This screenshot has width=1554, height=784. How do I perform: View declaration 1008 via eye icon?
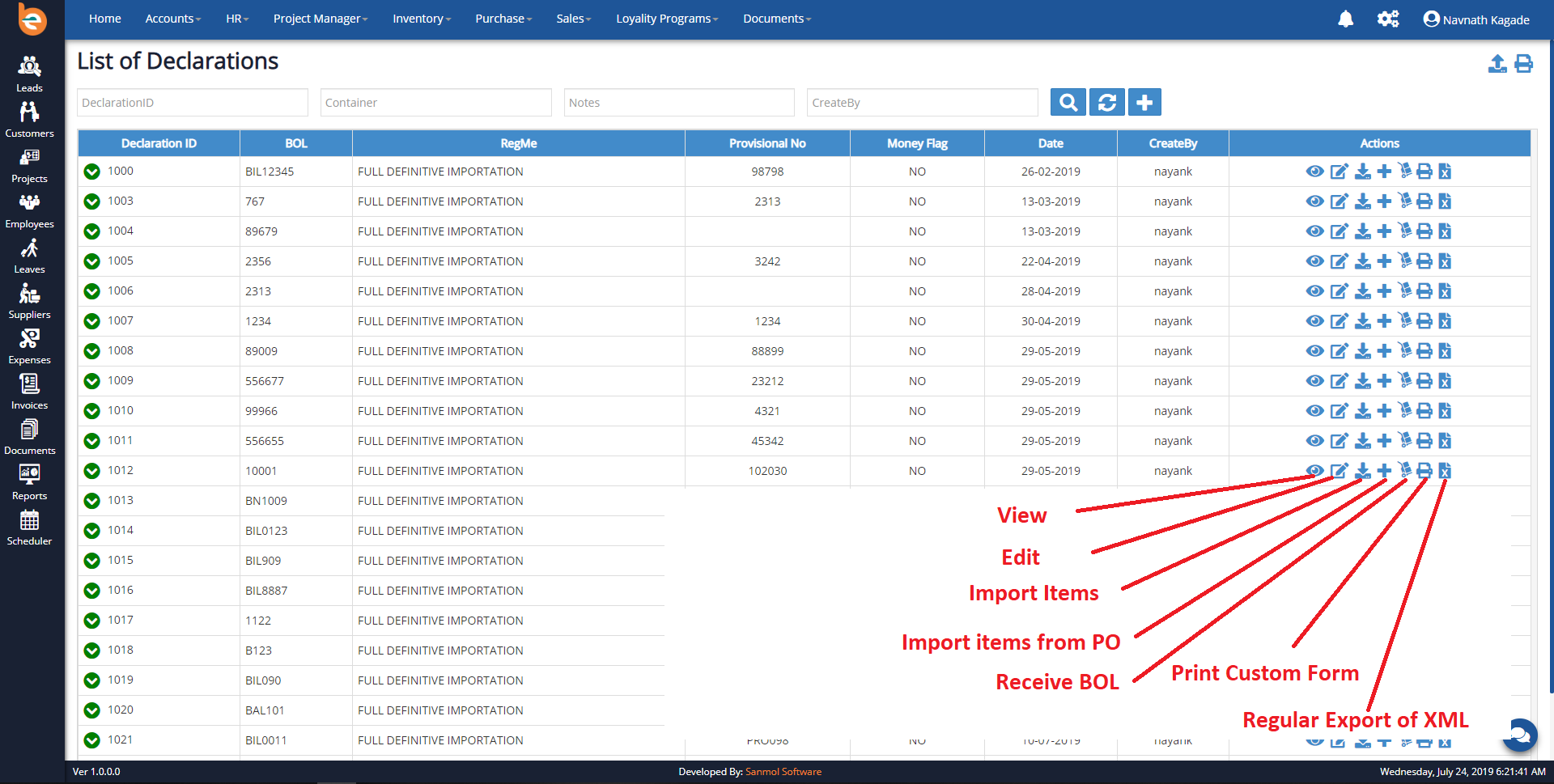(1315, 351)
